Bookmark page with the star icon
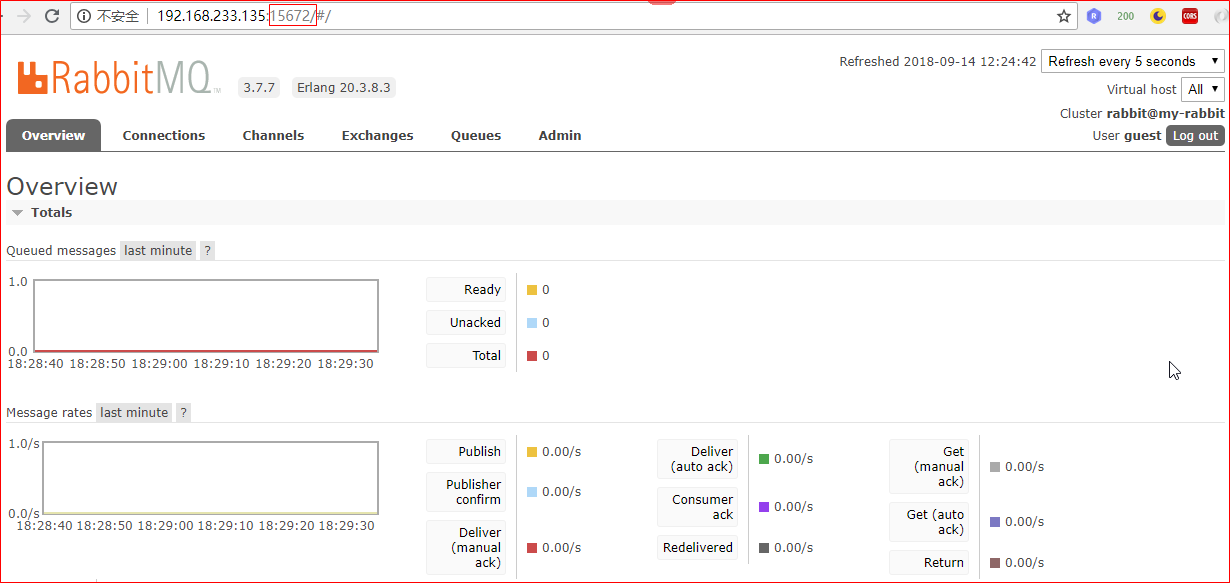This screenshot has width=1230, height=583. pos(1064,16)
